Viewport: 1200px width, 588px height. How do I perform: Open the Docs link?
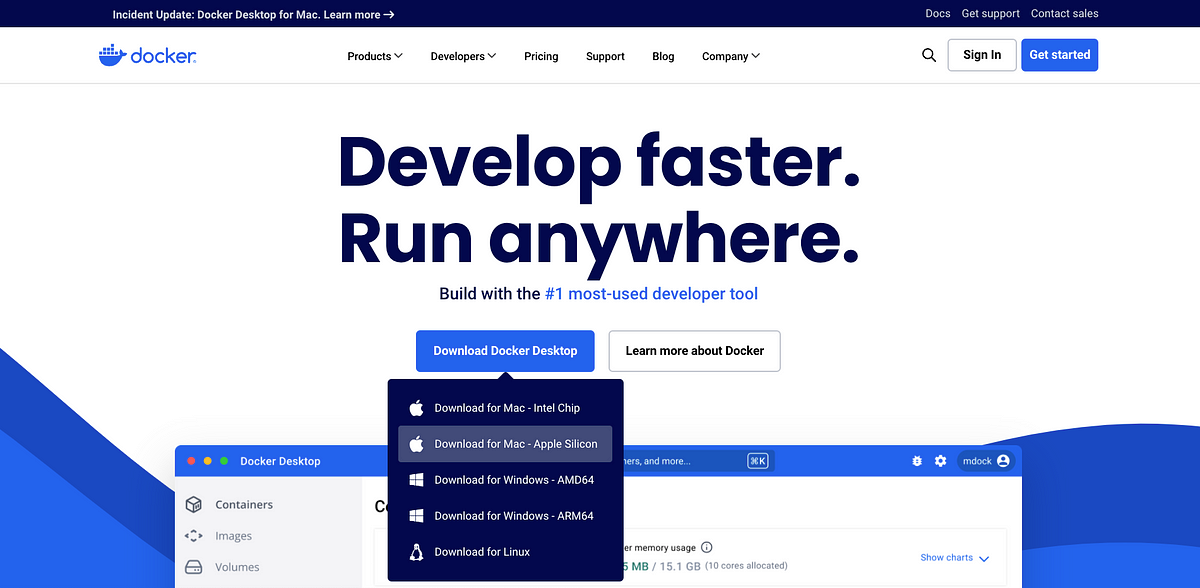(938, 14)
